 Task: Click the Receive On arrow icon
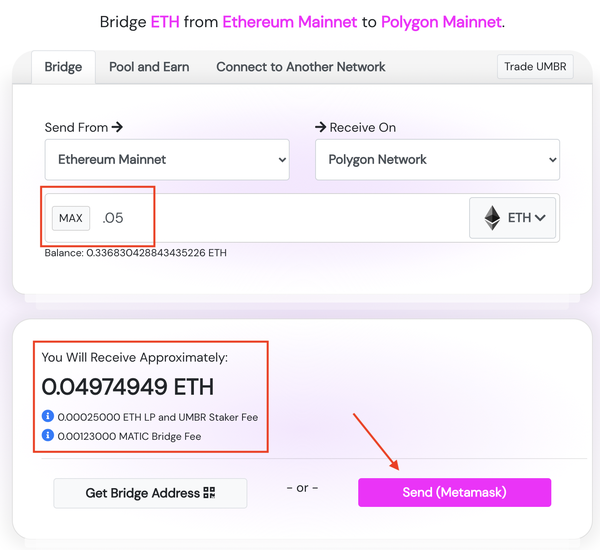tap(321, 127)
